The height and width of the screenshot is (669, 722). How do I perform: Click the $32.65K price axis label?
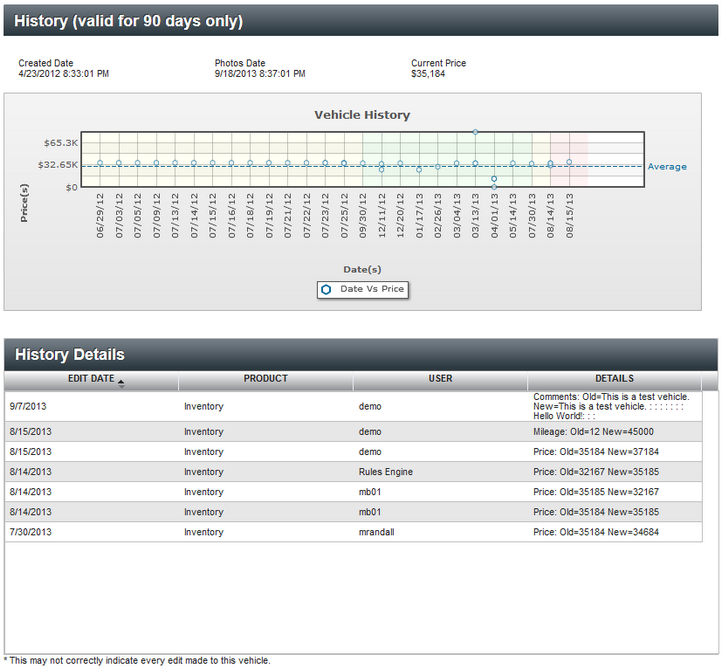pos(58,165)
